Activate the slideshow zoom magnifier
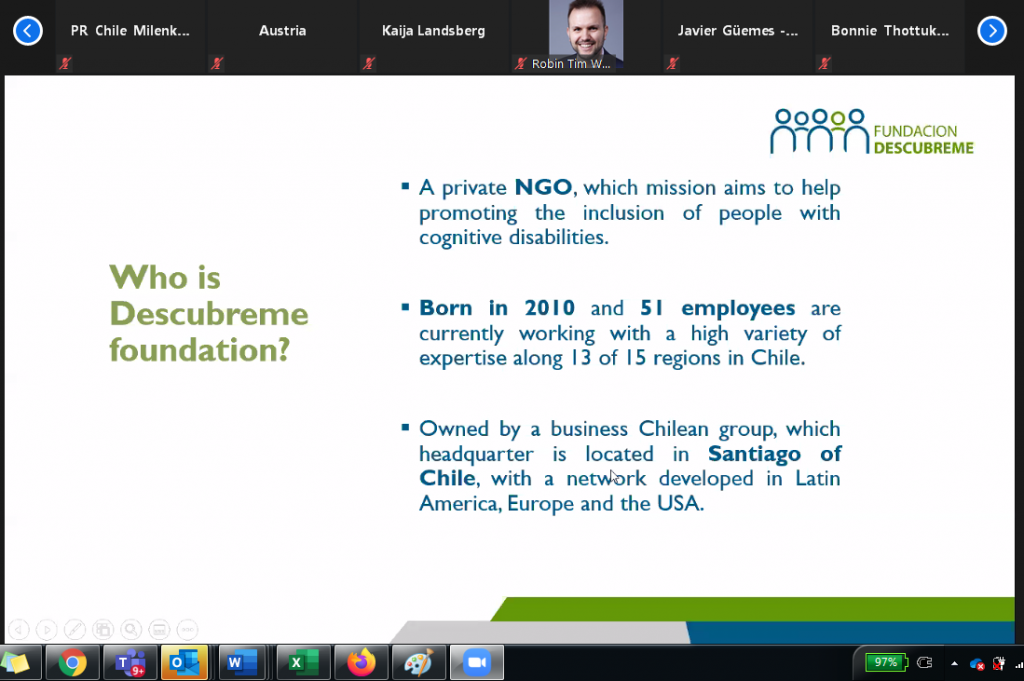 click(131, 629)
